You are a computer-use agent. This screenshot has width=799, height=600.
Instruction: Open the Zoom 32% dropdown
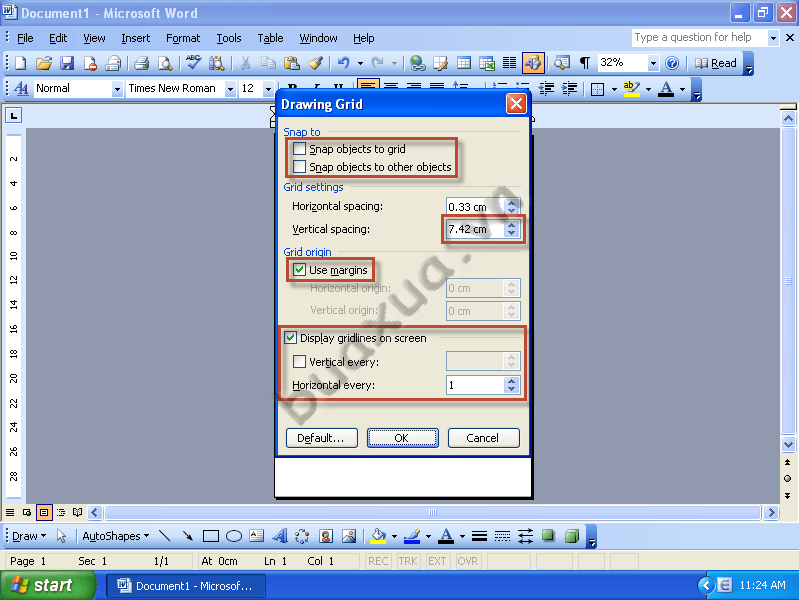coord(653,63)
